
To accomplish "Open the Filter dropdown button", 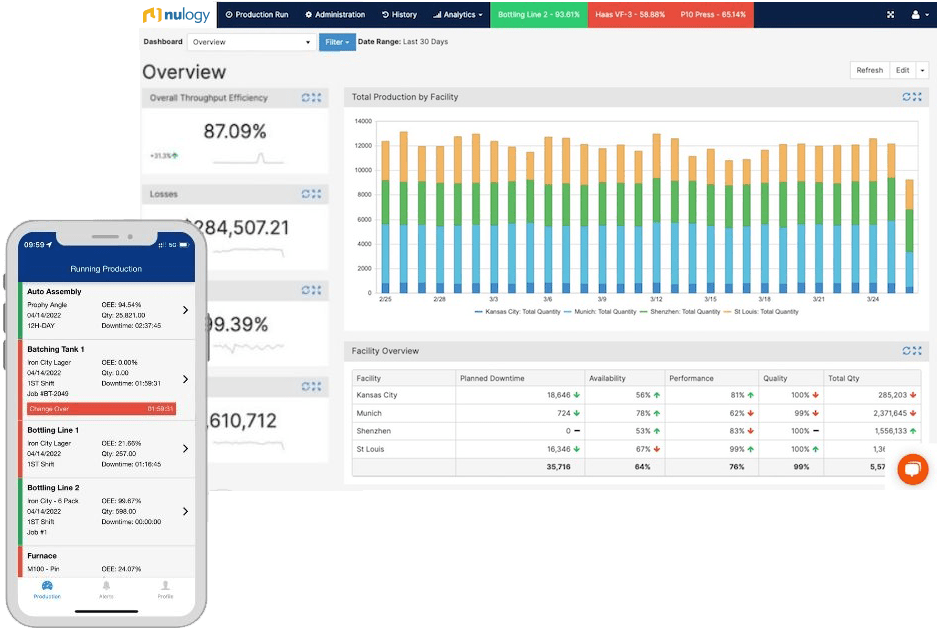I will coord(337,42).
